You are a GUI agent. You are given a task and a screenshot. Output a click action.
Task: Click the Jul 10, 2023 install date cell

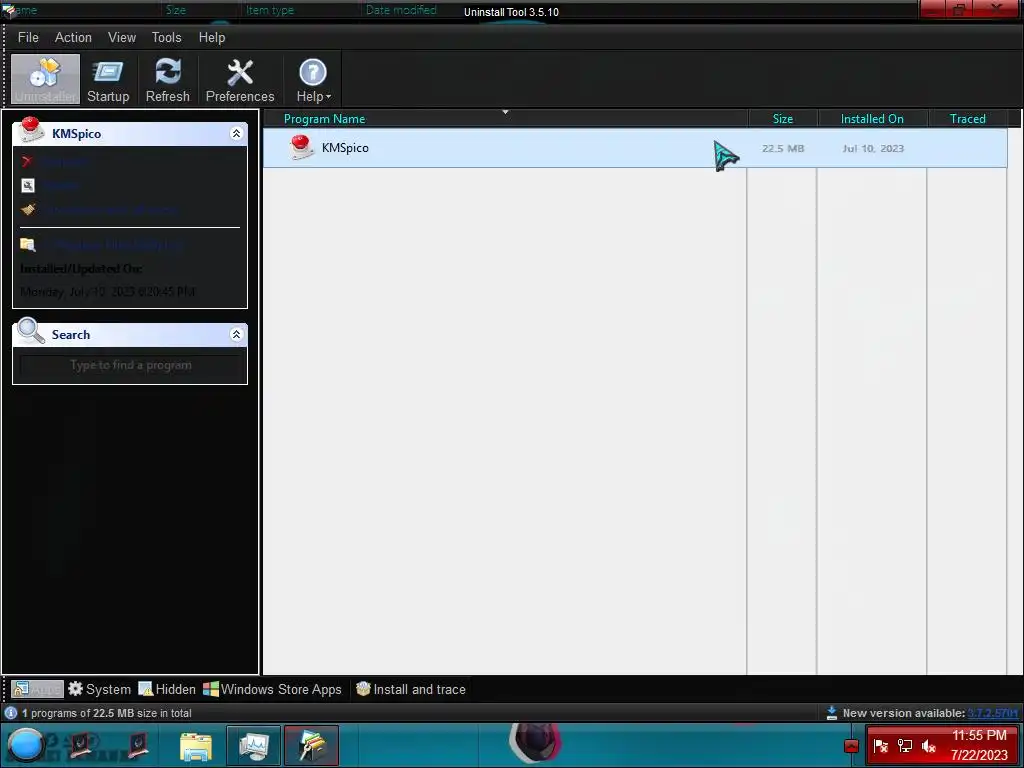pos(873,148)
